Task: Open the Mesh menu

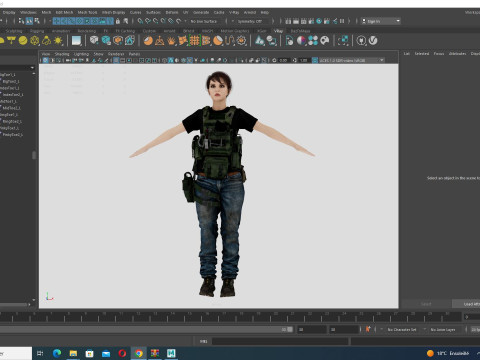Action: click(46, 12)
